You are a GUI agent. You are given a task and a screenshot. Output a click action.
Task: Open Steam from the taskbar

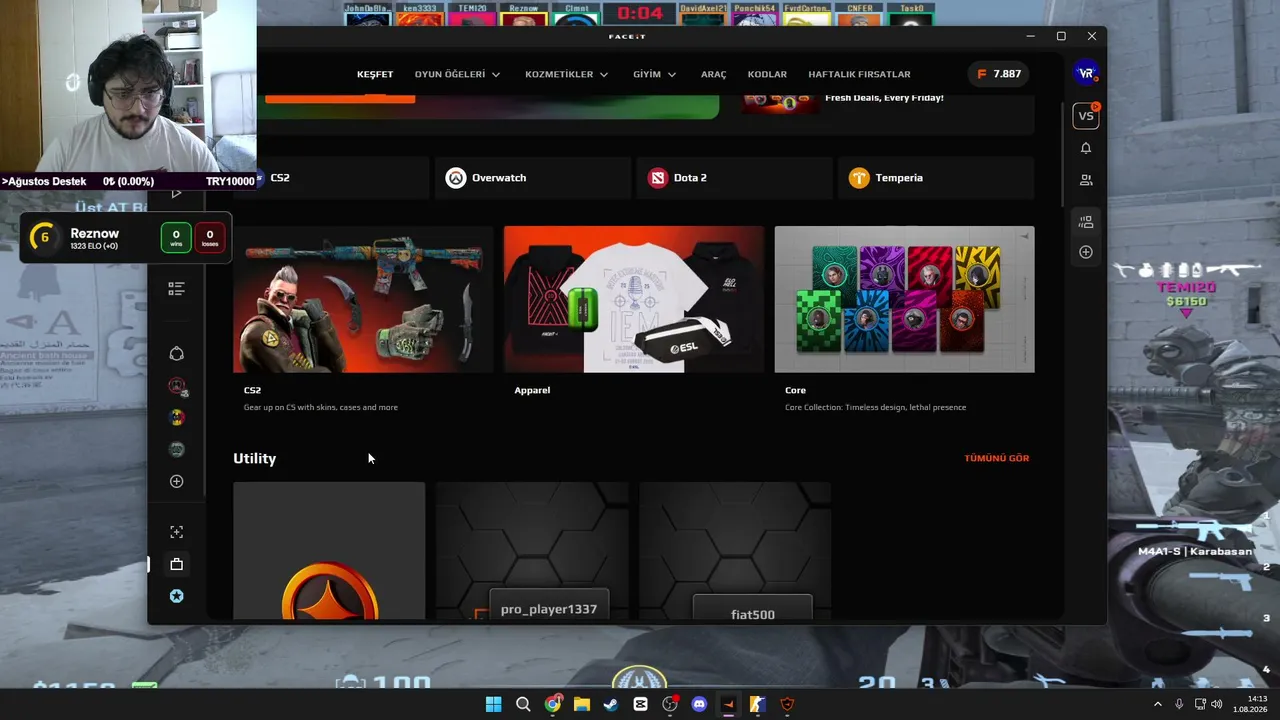611,704
